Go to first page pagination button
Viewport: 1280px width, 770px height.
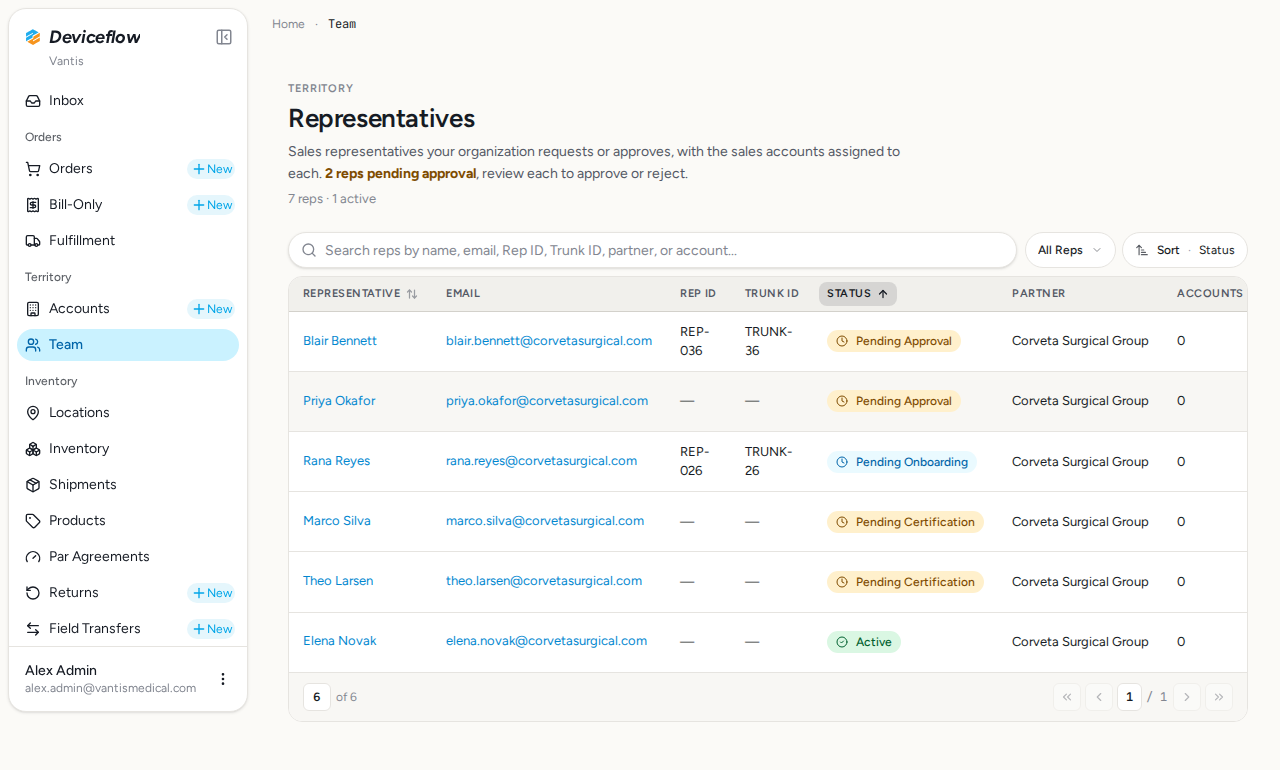click(1067, 697)
